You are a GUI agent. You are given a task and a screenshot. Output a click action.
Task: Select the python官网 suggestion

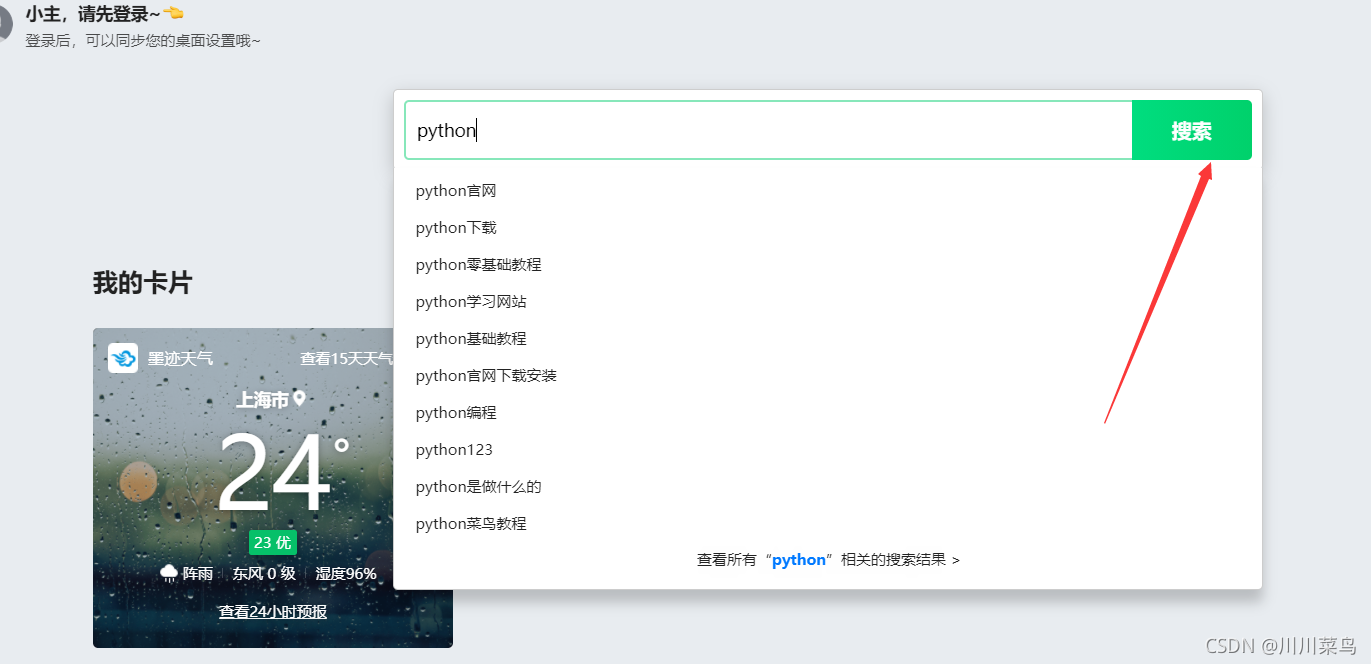[828, 191]
